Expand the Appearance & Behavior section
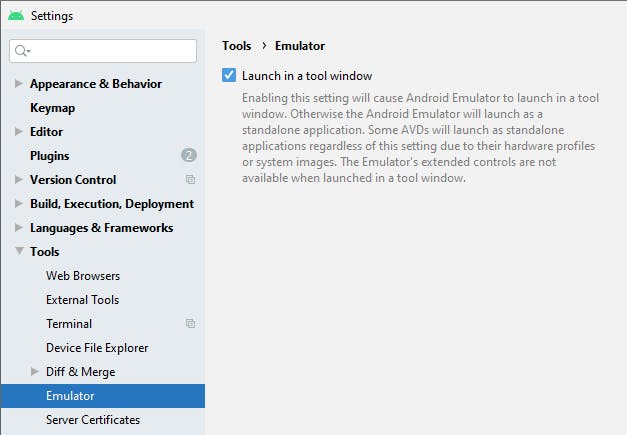The height and width of the screenshot is (435, 627). click(x=19, y=84)
